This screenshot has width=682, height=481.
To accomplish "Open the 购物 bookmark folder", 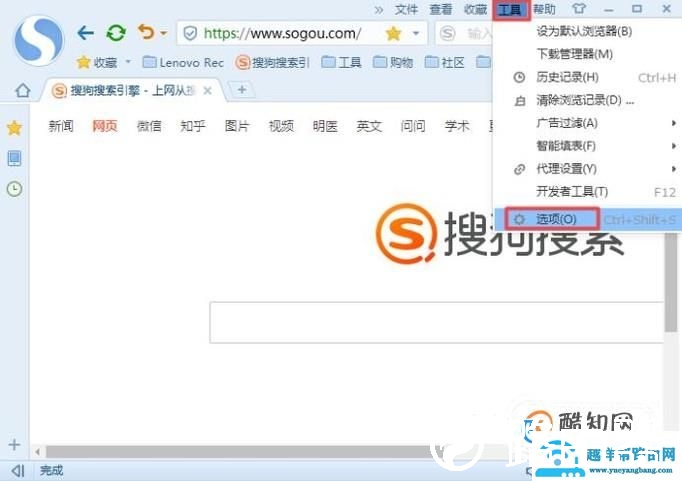I will [393, 63].
